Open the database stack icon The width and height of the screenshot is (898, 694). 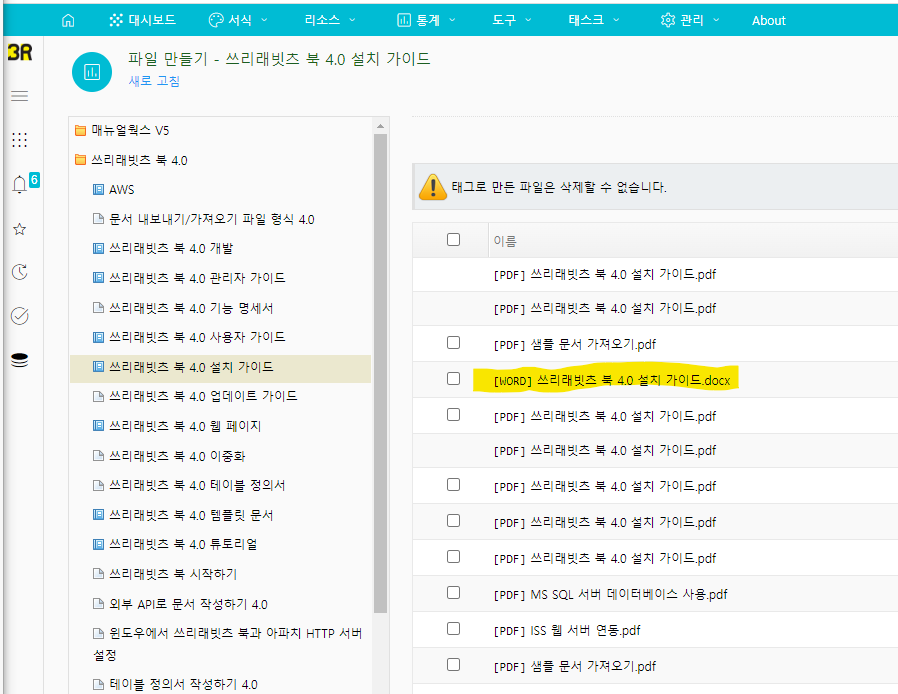point(19,360)
